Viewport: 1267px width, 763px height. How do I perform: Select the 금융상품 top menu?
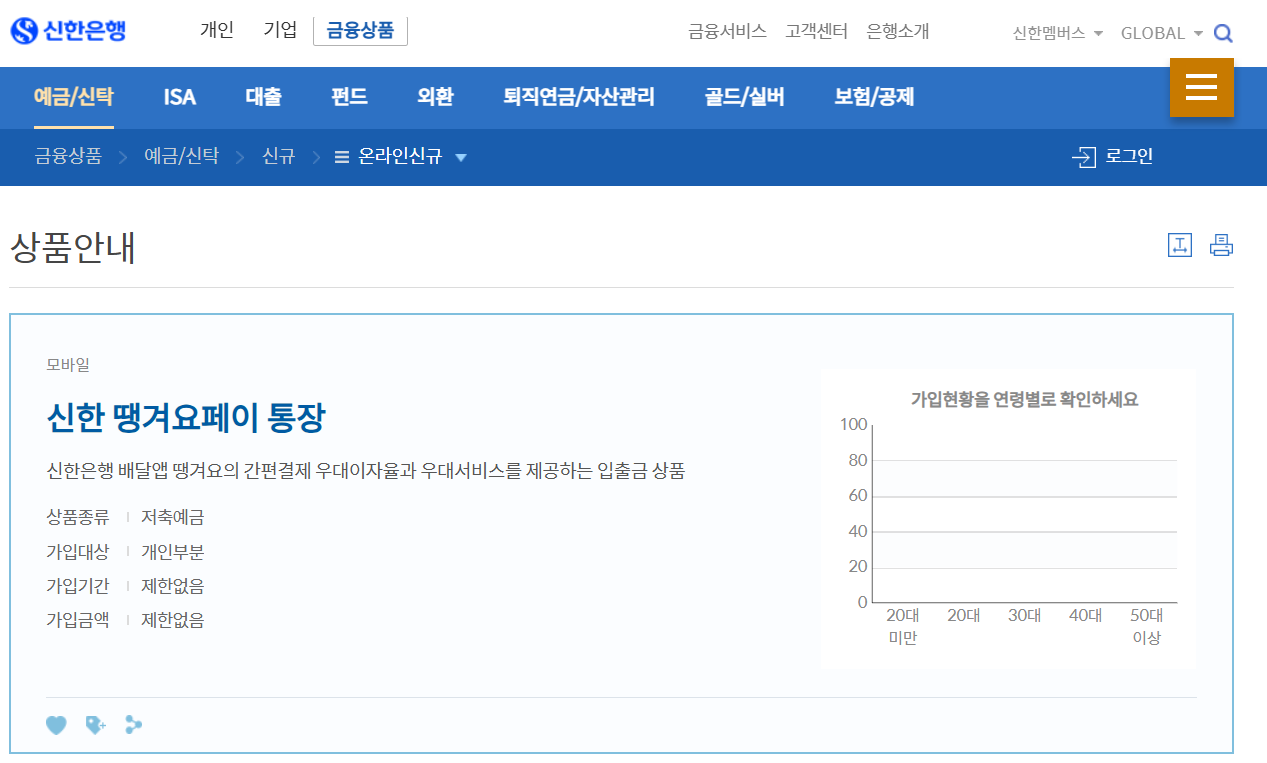point(360,31)
